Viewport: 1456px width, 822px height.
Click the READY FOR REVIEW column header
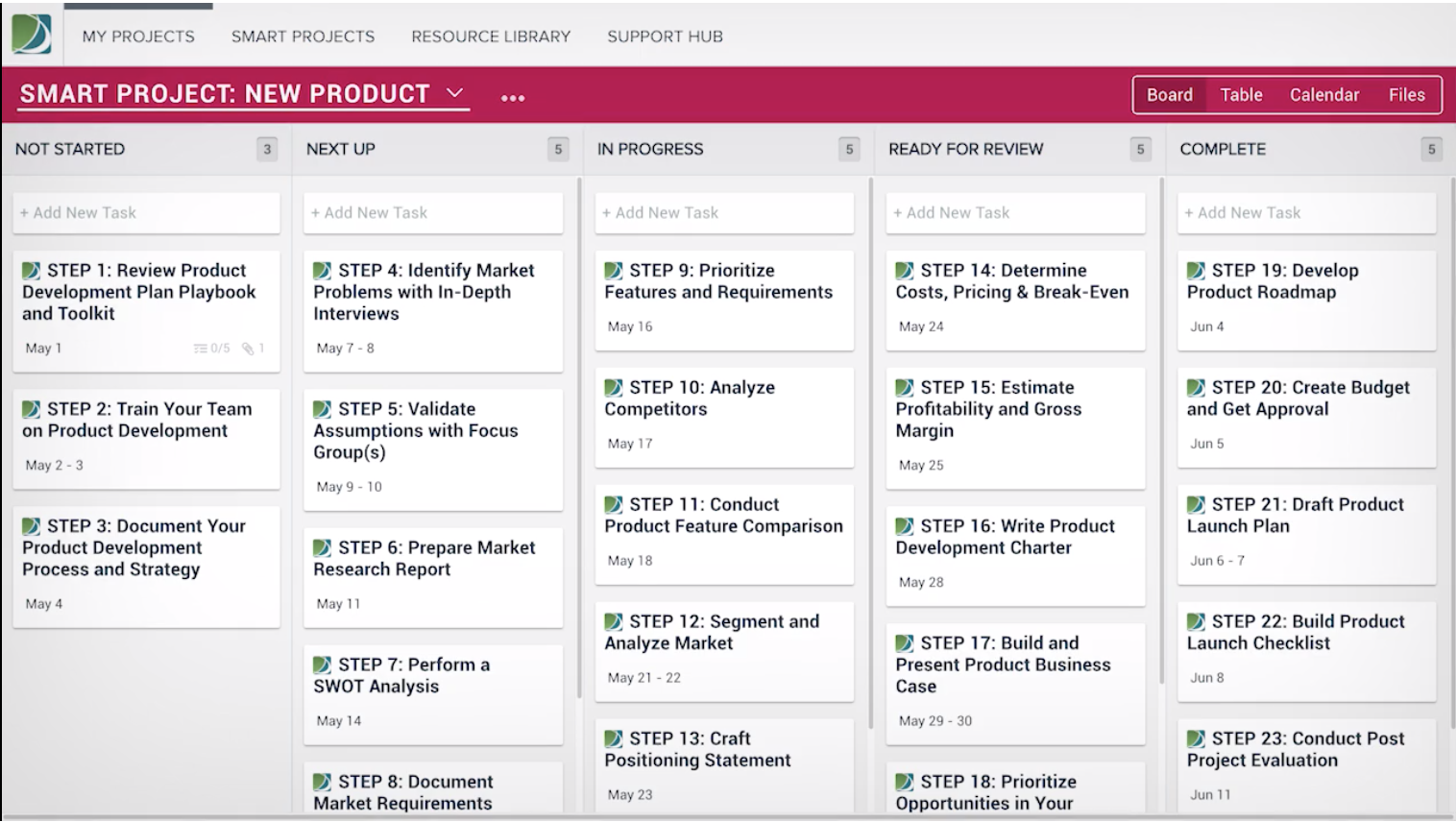tap(965, 149)
